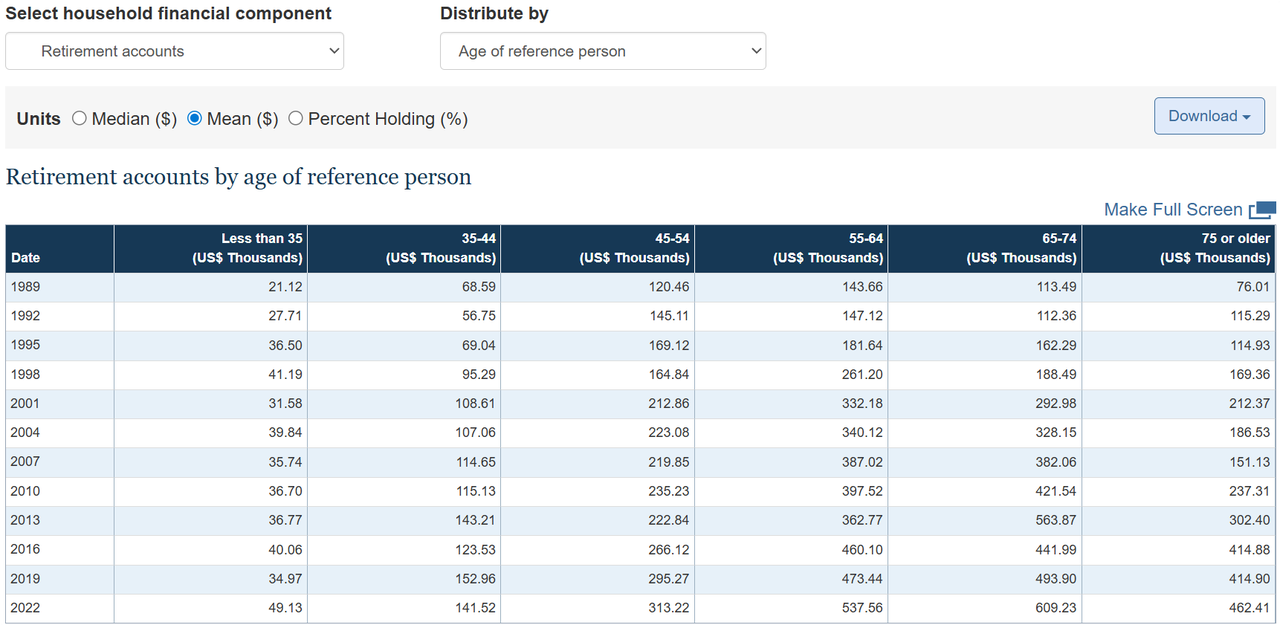Click the Date column header
Viewport: 1280px width, 625px height.
(26, 258)
